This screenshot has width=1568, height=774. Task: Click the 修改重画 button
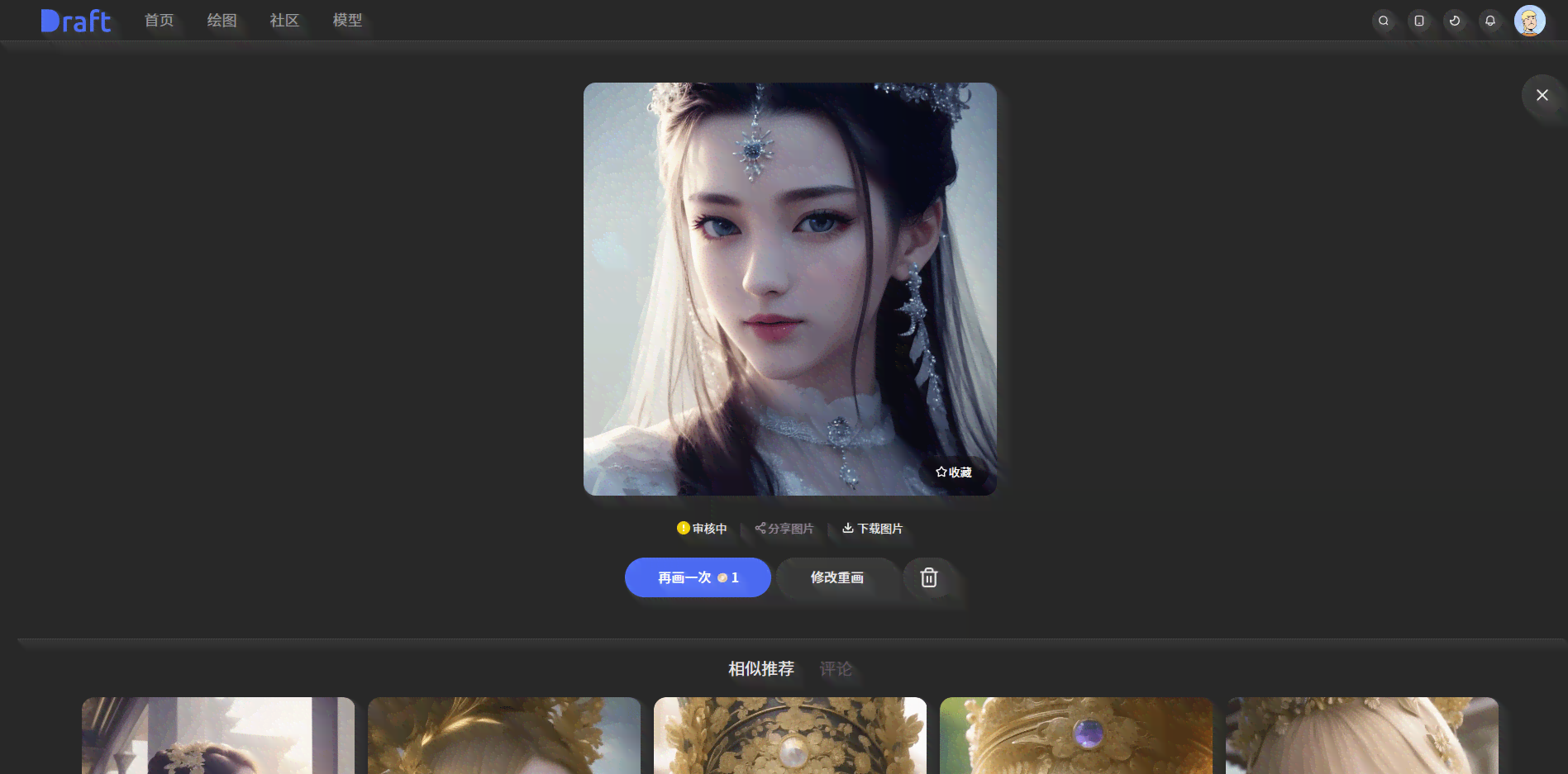tap(836, 577)
